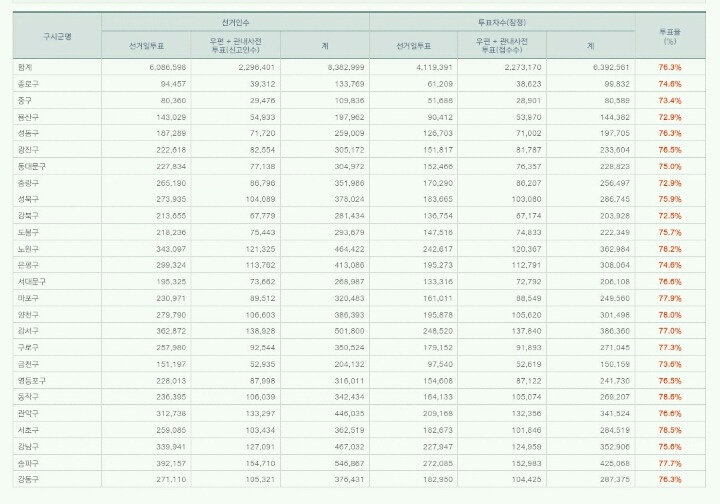Click the 종로구 district name
Screen dimensions: 720x504
(x=28, y=84)
